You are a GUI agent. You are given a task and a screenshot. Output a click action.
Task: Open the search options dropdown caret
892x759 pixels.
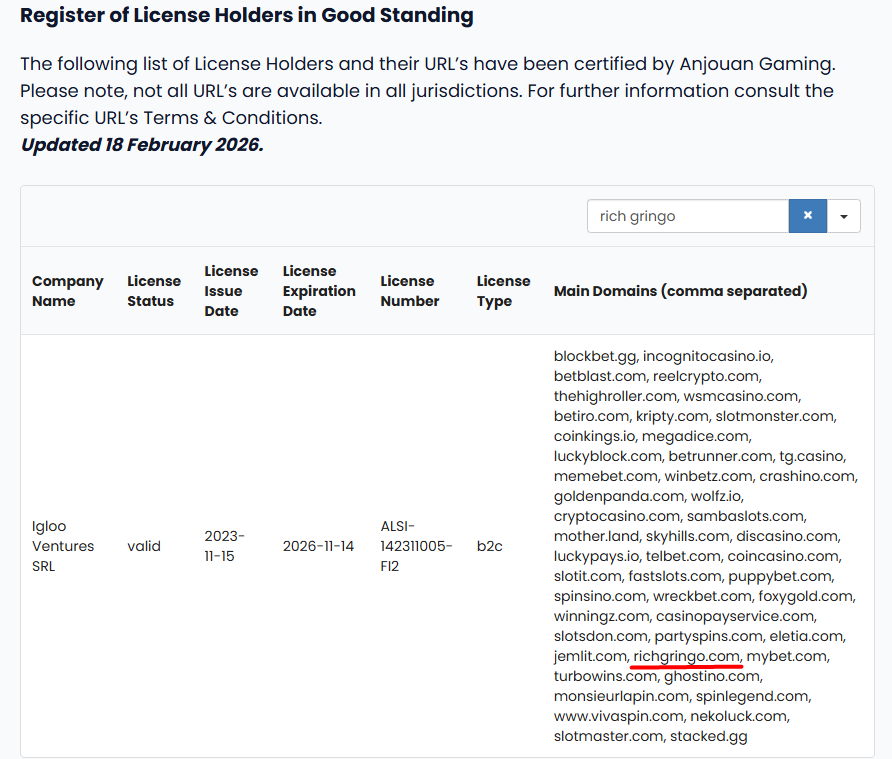844,216
